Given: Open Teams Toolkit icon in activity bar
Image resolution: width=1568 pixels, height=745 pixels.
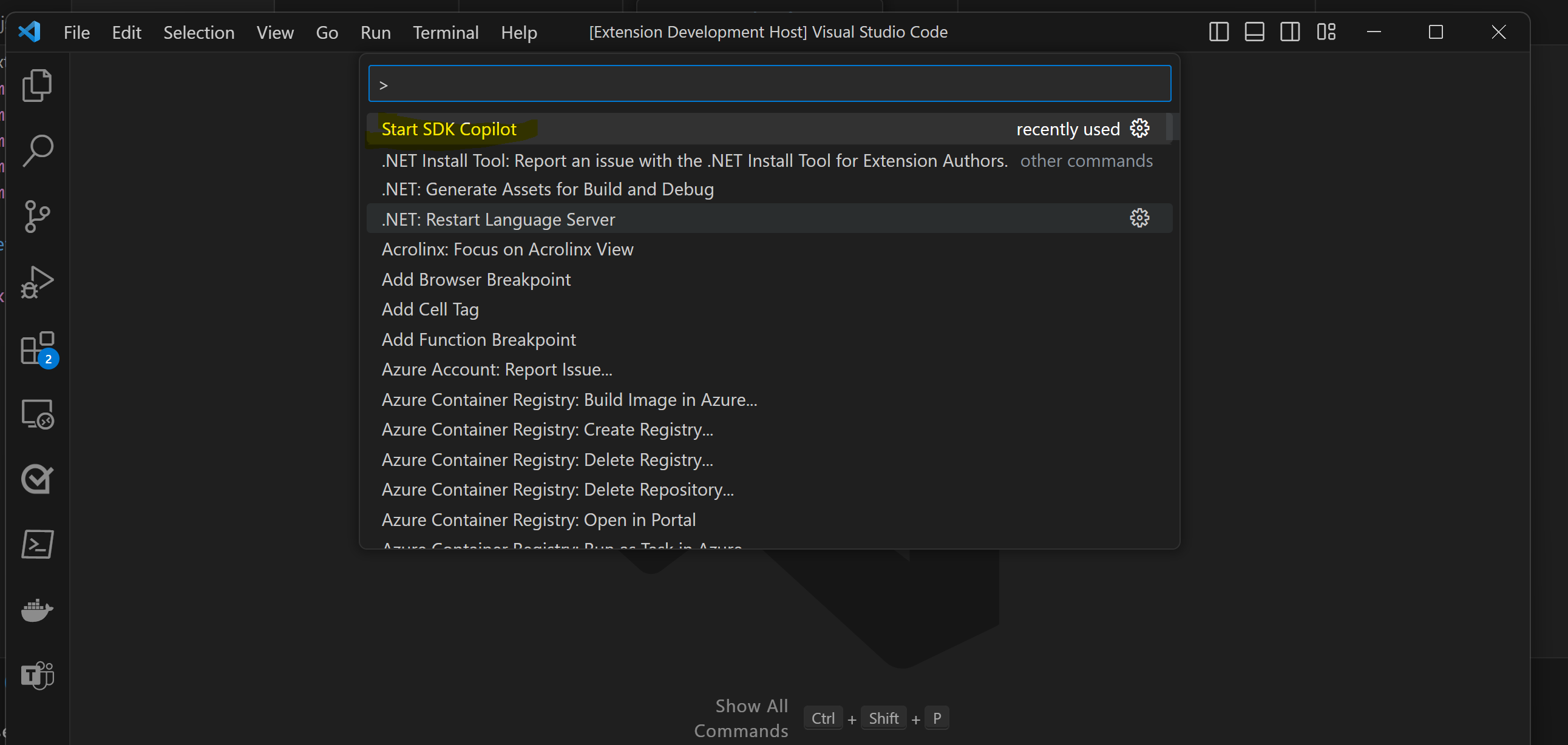Looking at the screenshot, I should [x=37, y=675].
